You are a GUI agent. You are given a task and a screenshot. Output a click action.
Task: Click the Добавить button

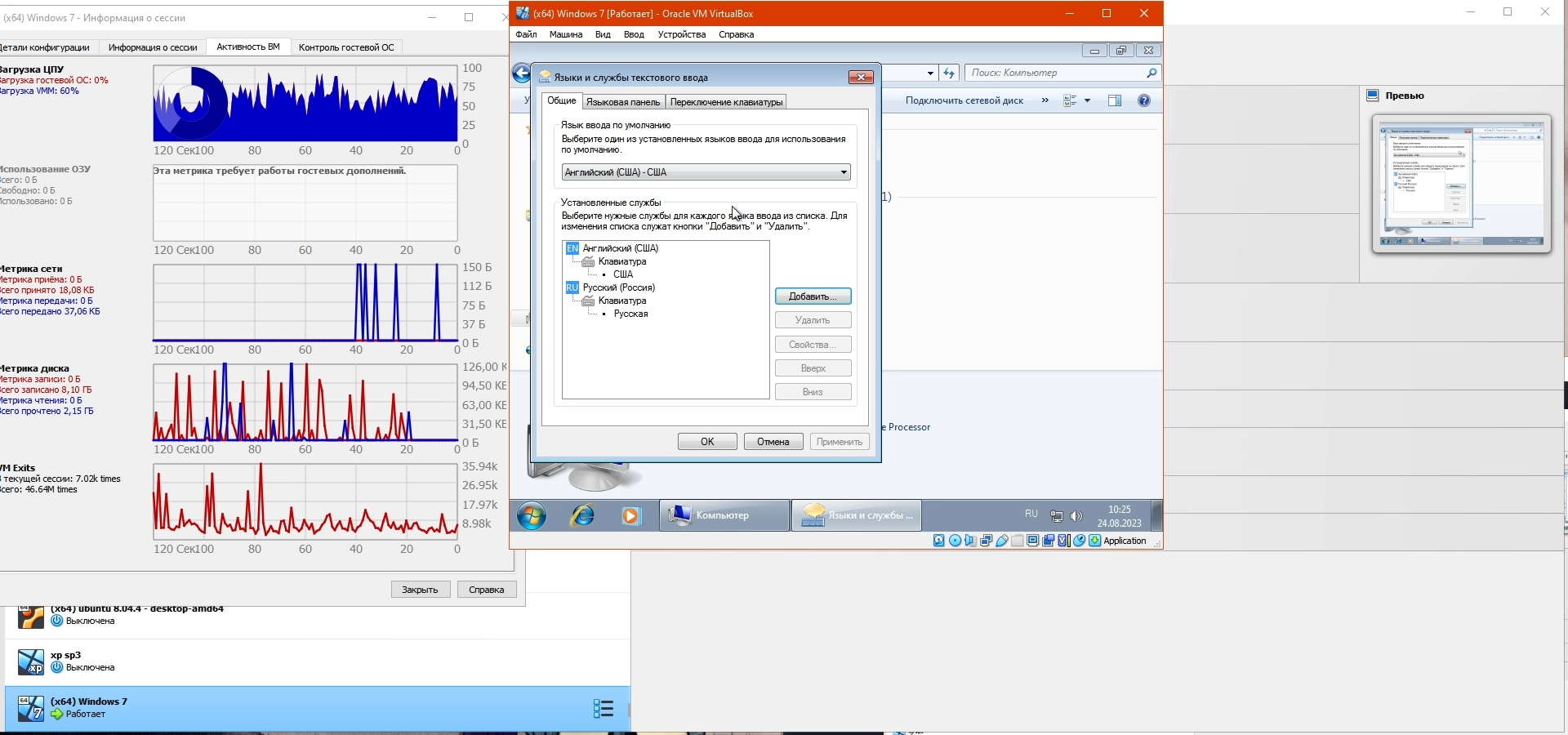pyautogui.click(x=813, y=296)
